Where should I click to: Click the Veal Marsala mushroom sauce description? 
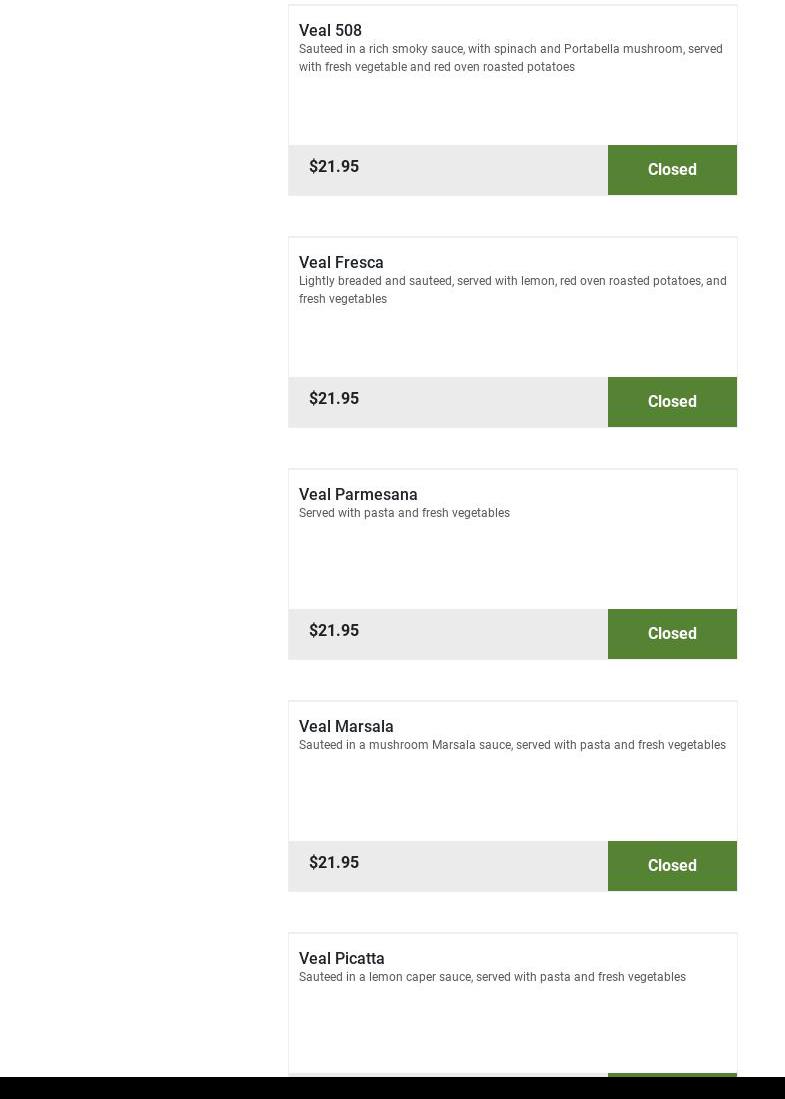pyautogui.click(x=512, y=745)
